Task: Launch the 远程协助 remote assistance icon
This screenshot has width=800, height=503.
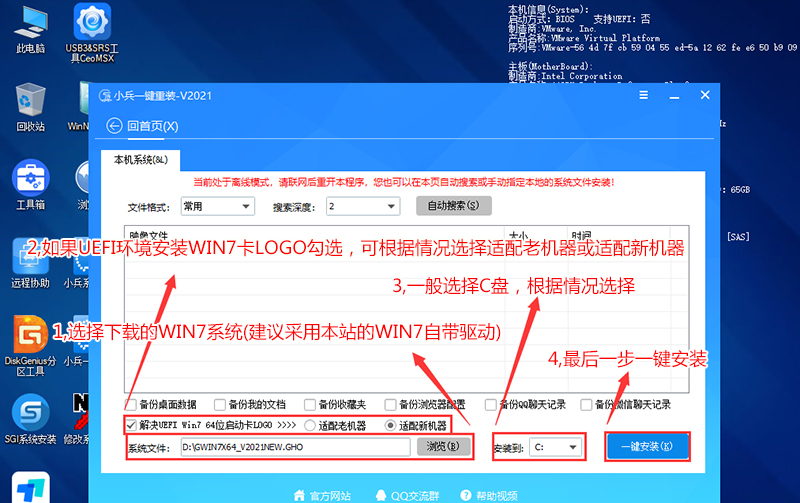Action: [x=31, y=264]
